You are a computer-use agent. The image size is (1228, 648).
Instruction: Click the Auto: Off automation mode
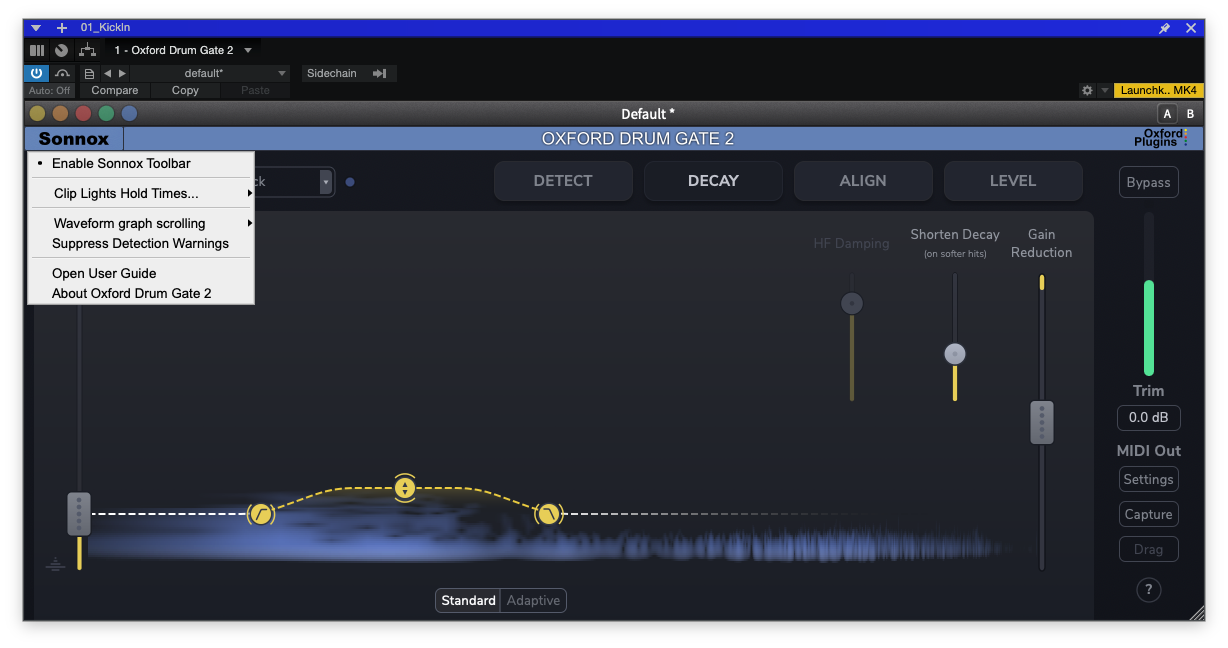[50, 90]
